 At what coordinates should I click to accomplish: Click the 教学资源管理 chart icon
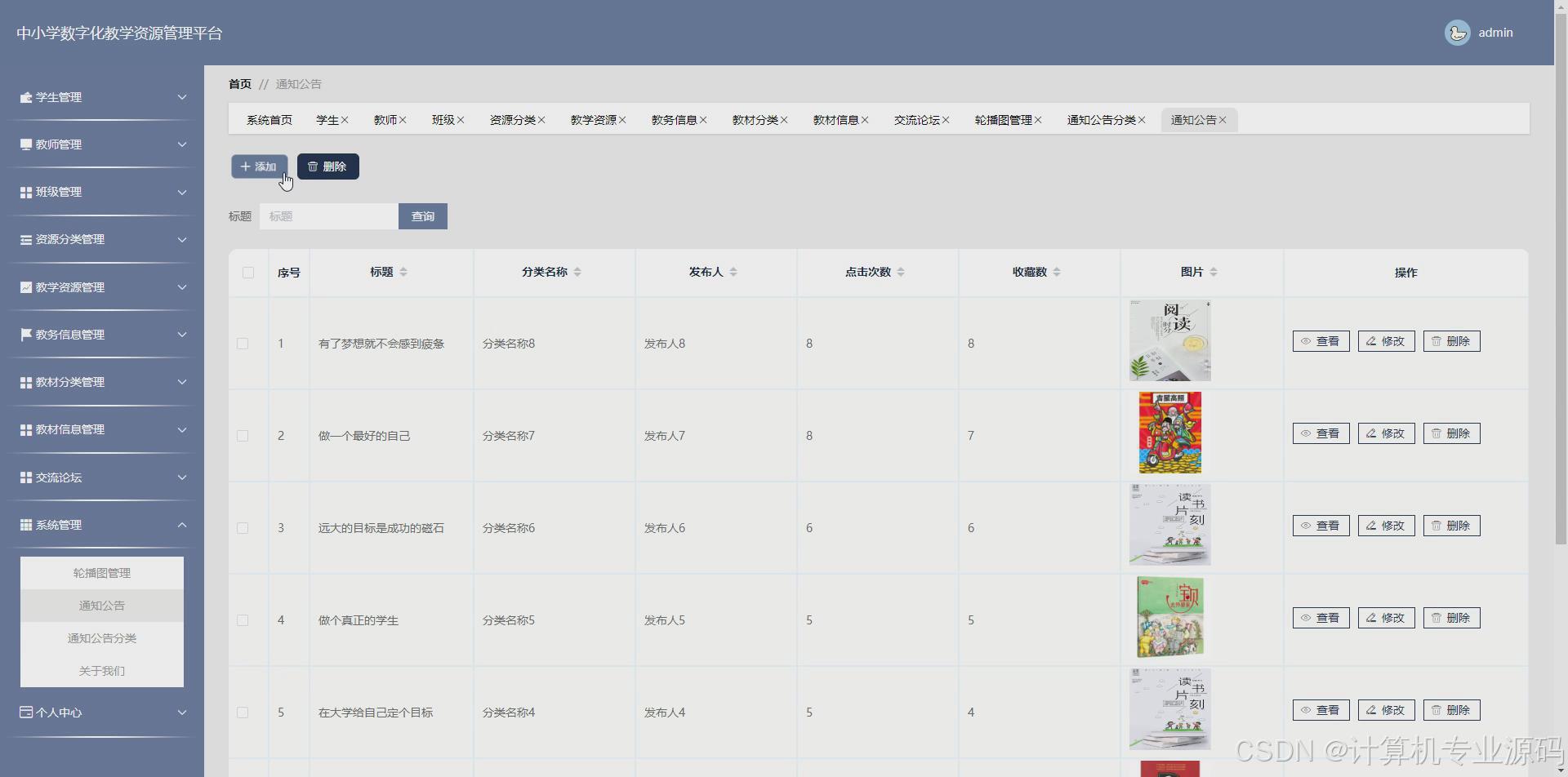tap(26, 287)
